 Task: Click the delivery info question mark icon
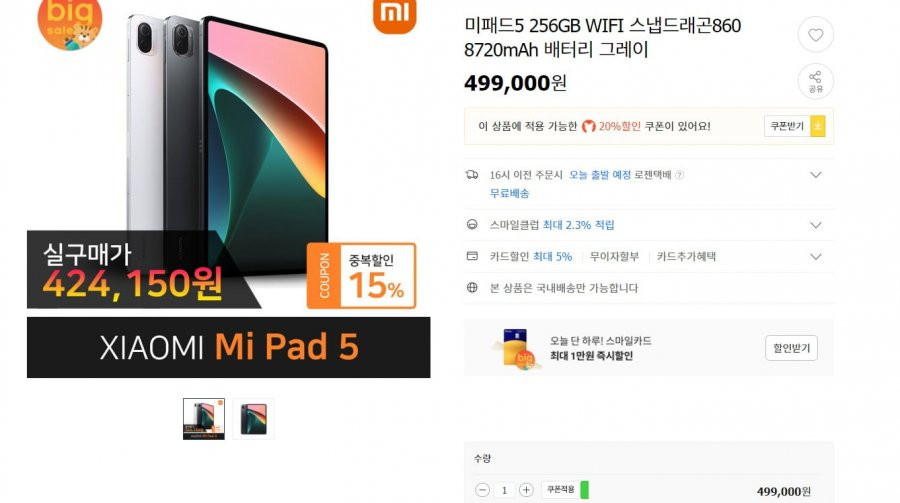click(680, 175)
